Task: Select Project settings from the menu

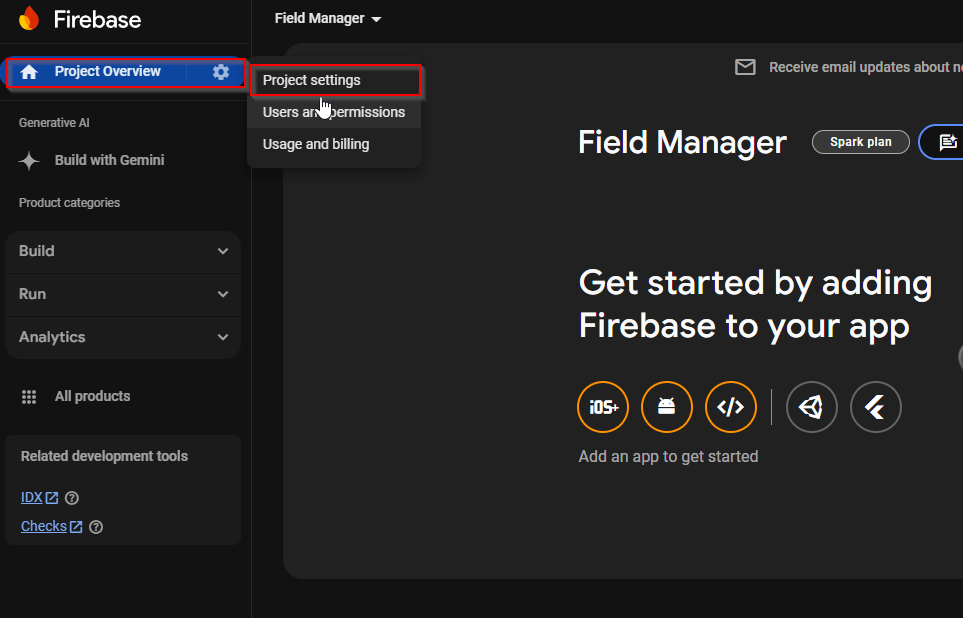Action: point(335,80)
